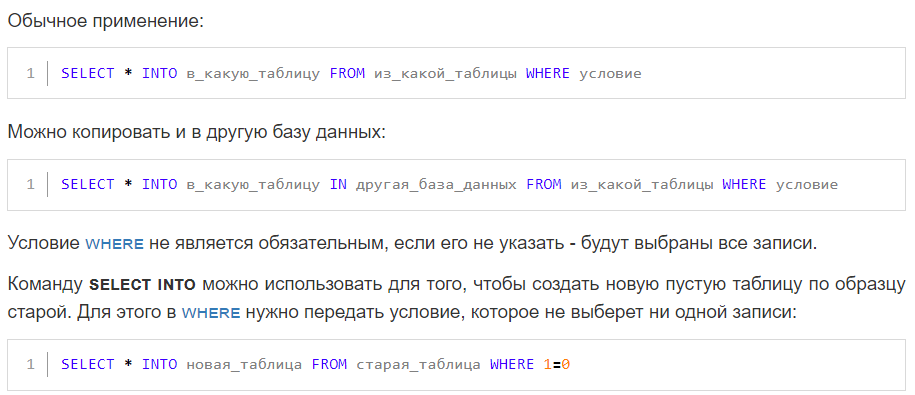Click "старая_таблица" in the third code block
This screenshot has width=915, height=395.
coord(418,365)
